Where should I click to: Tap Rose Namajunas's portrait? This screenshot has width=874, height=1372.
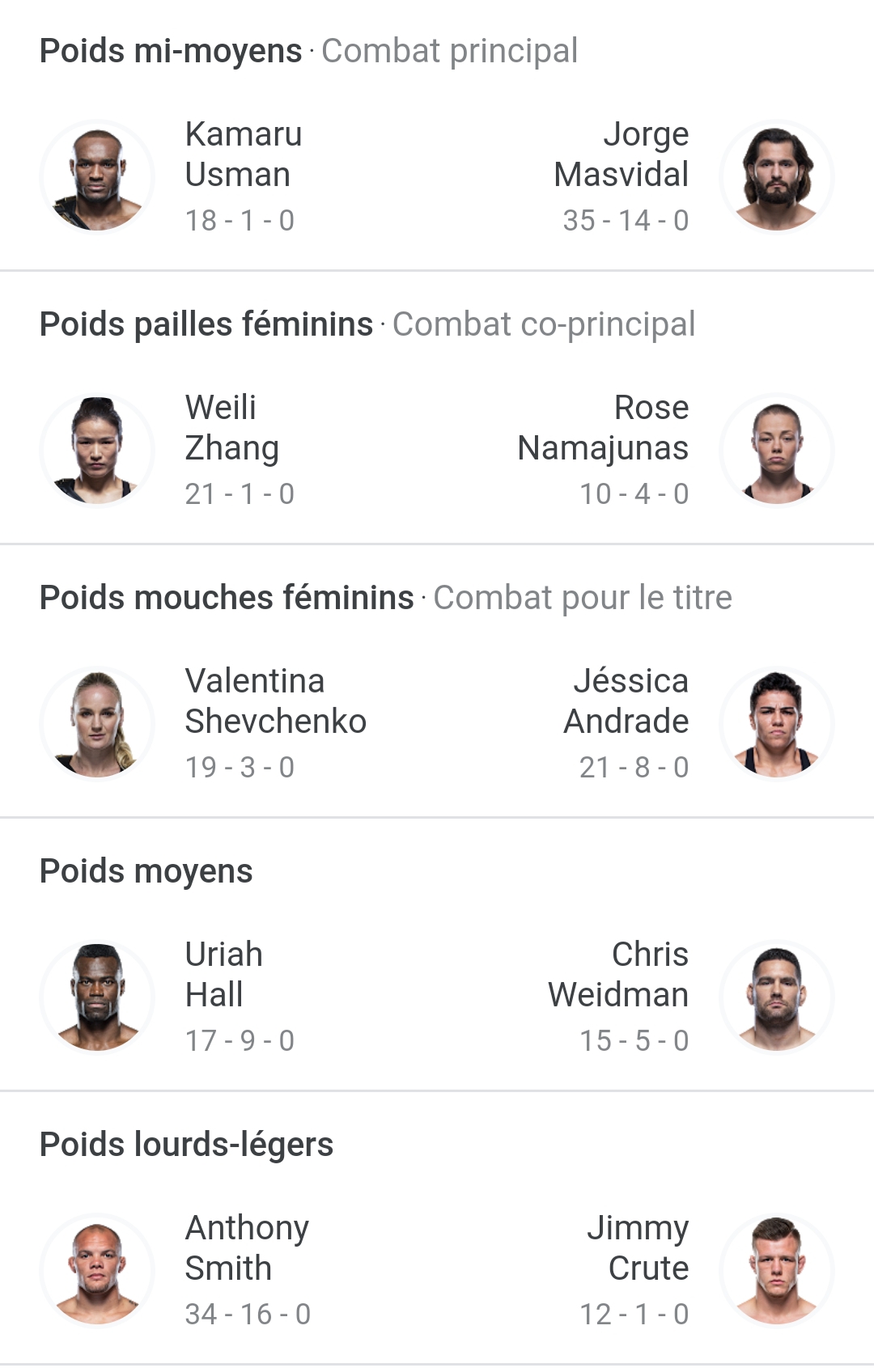(777, 450)
